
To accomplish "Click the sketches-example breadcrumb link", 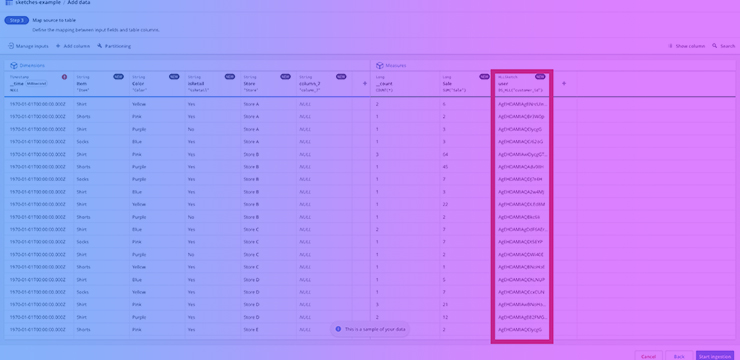I will pos(37,2).
